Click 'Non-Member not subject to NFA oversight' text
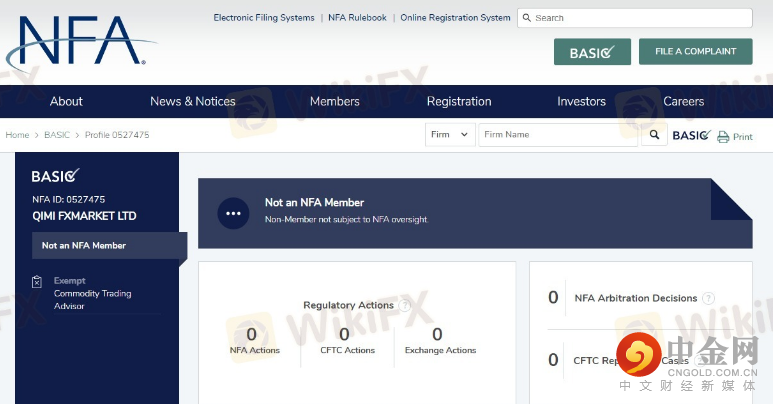The image size is (773, 404). point(346,219)
